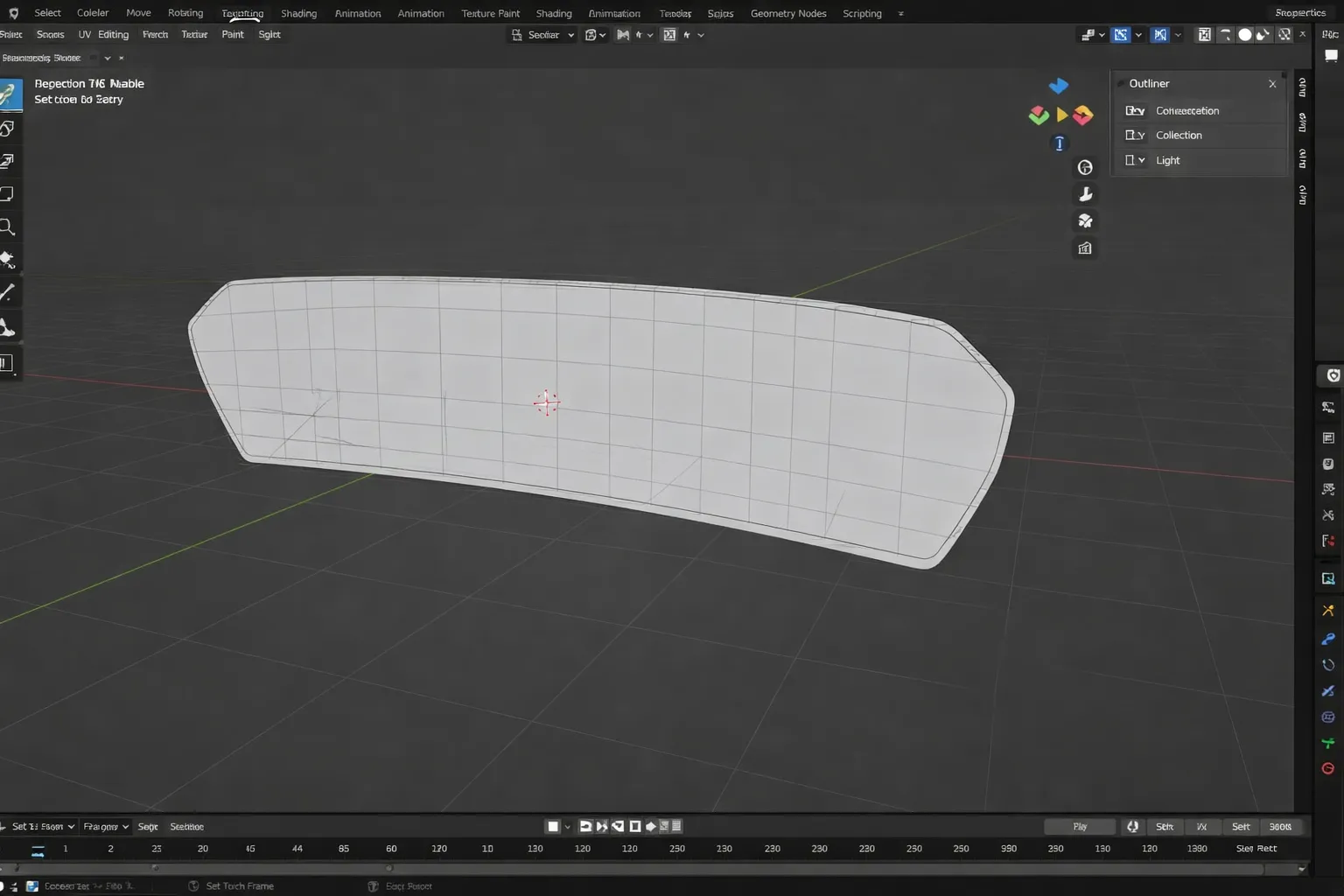Image resolution: width=1344 pixels, height=896 pixels.
Task: Click the camera view icon in viewport
Action: pos(1085,221)
